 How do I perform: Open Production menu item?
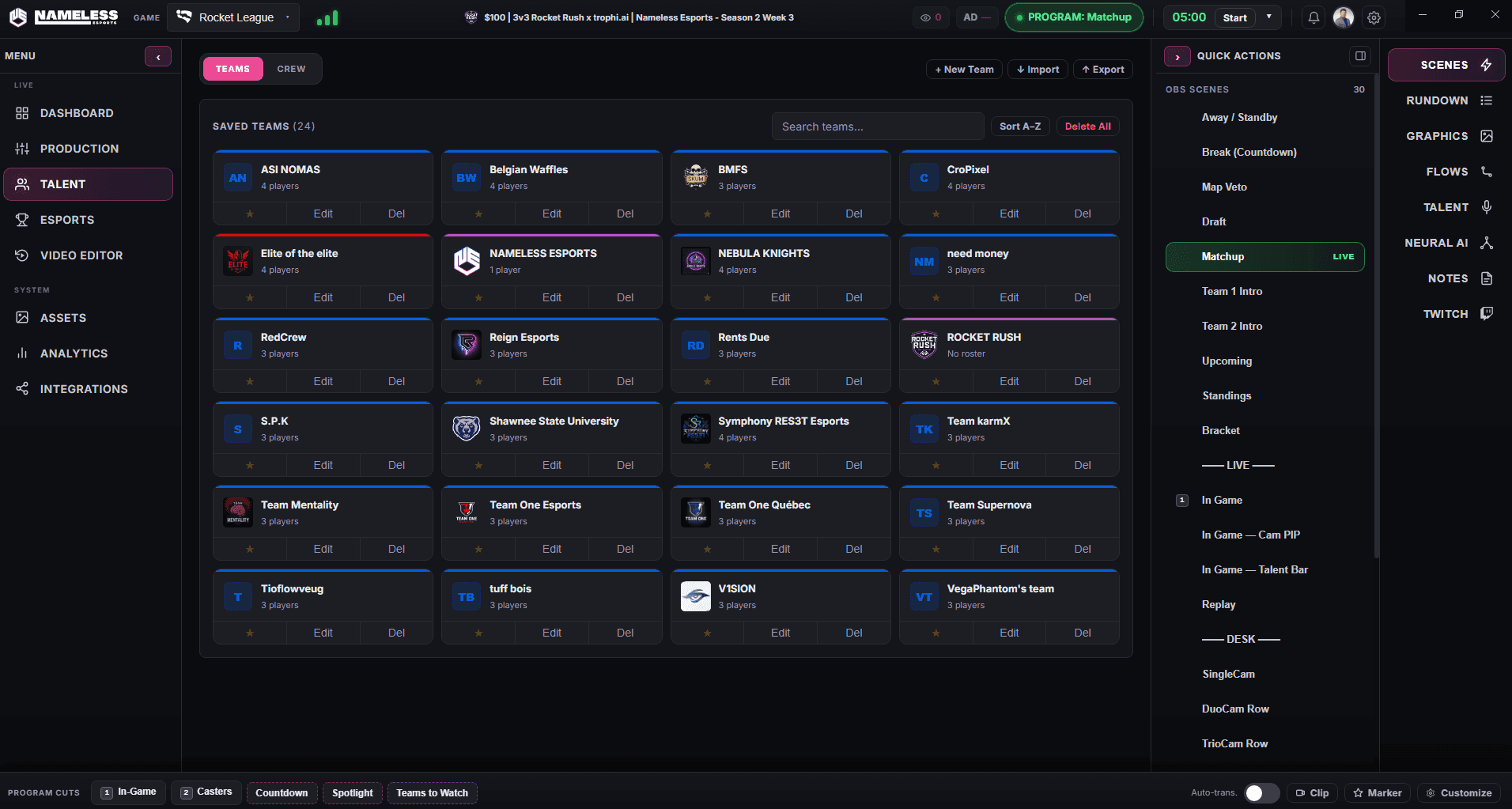coord(89,149)
